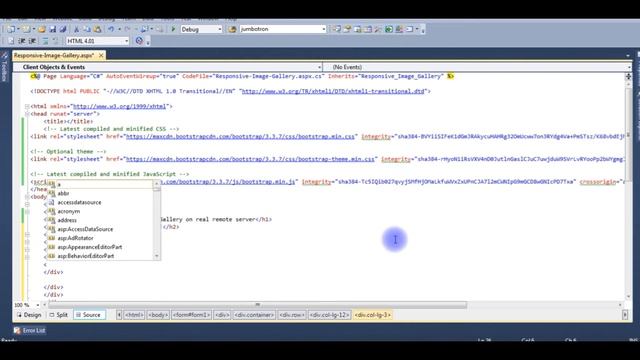The width and height of the screenshot is (640, 360).
Task: Click the breadcrumb bar scroll-right arrow
Action: point(625,315)
